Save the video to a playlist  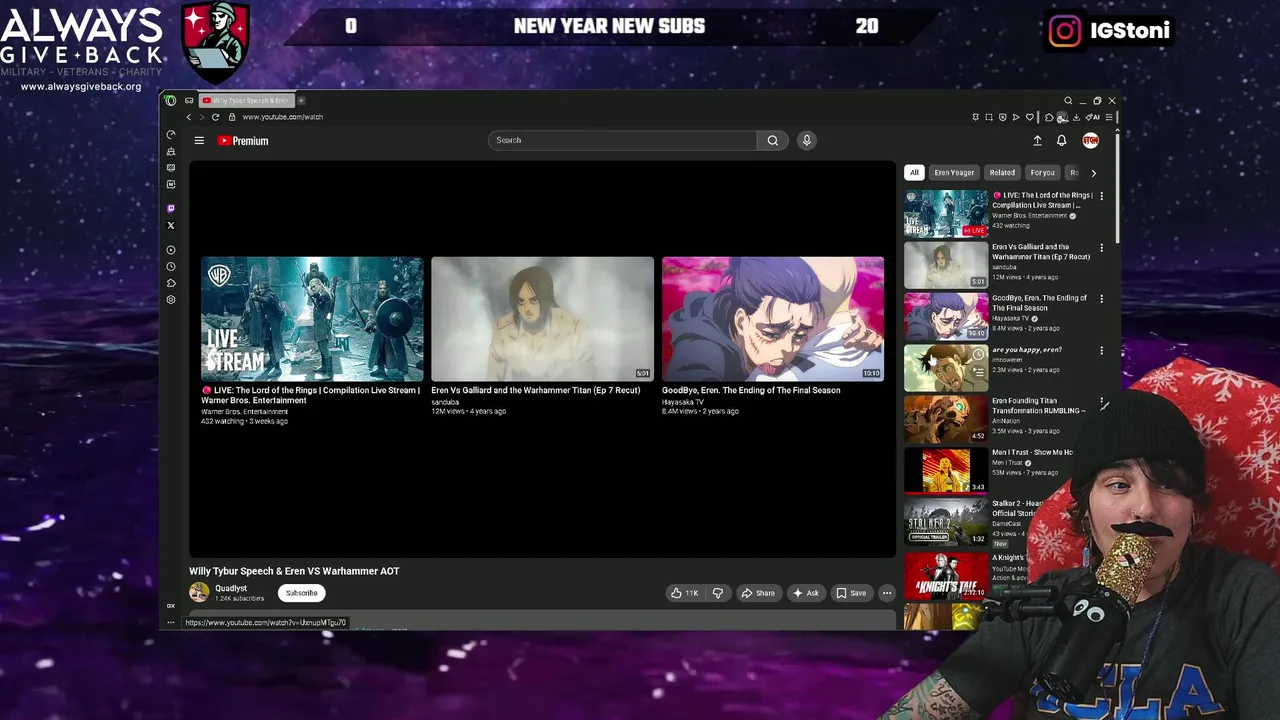pos(851,593)
